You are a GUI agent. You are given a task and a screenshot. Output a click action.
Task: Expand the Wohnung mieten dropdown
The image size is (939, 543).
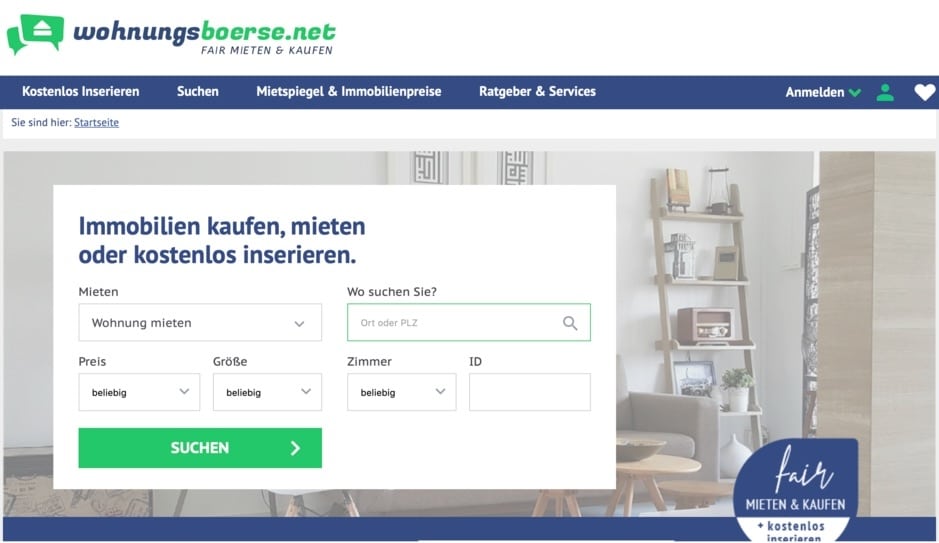coord(200,323)
